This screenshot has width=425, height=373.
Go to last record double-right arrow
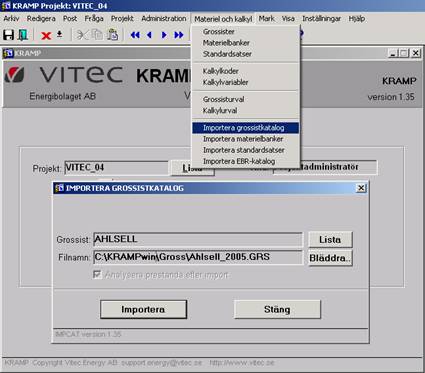point(179,35)
